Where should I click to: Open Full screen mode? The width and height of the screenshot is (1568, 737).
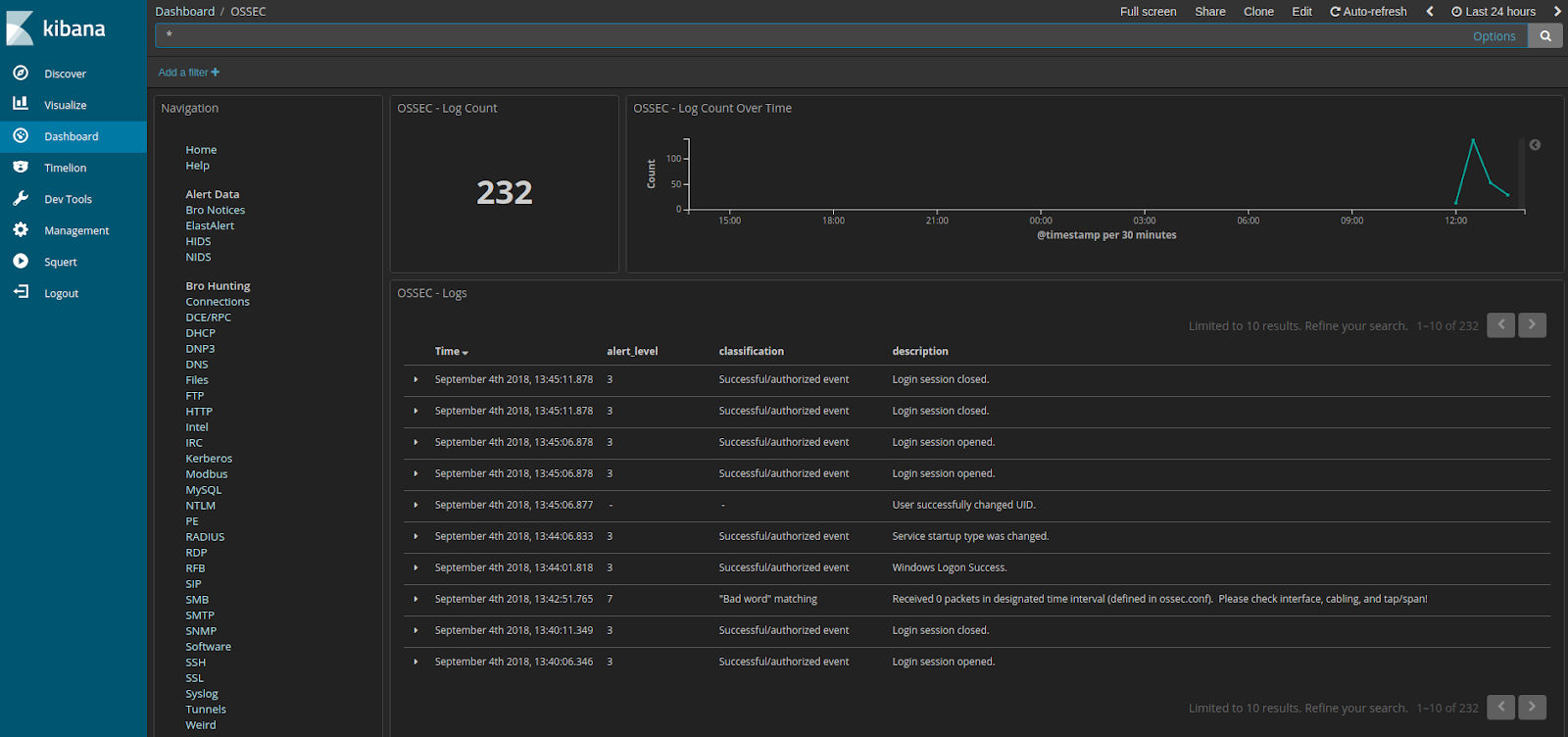pos(1148,12)
